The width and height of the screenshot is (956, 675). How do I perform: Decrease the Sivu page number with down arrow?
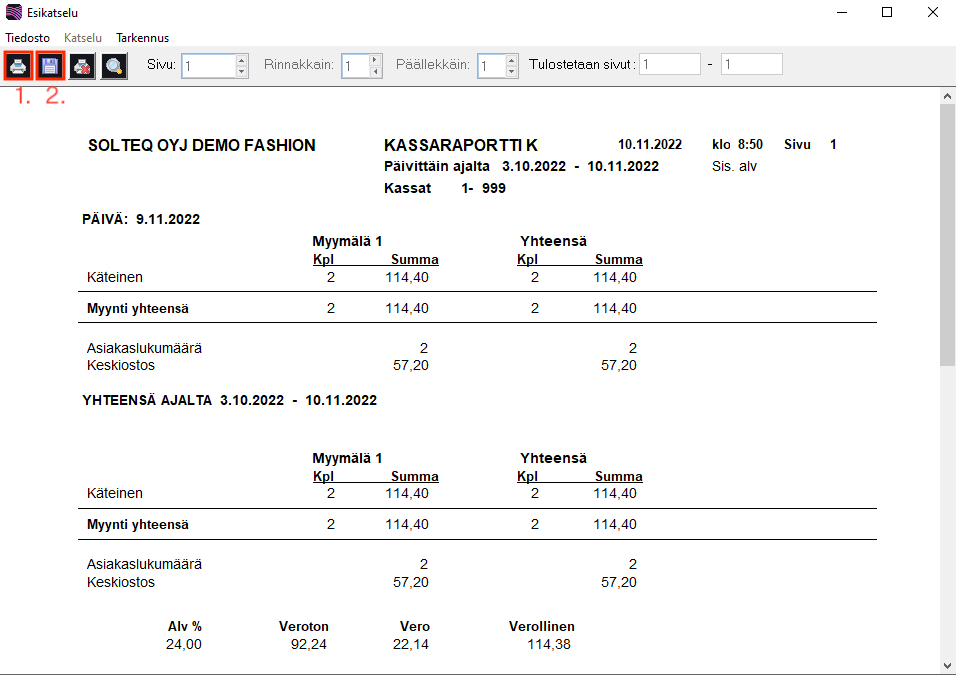point(241,72)
